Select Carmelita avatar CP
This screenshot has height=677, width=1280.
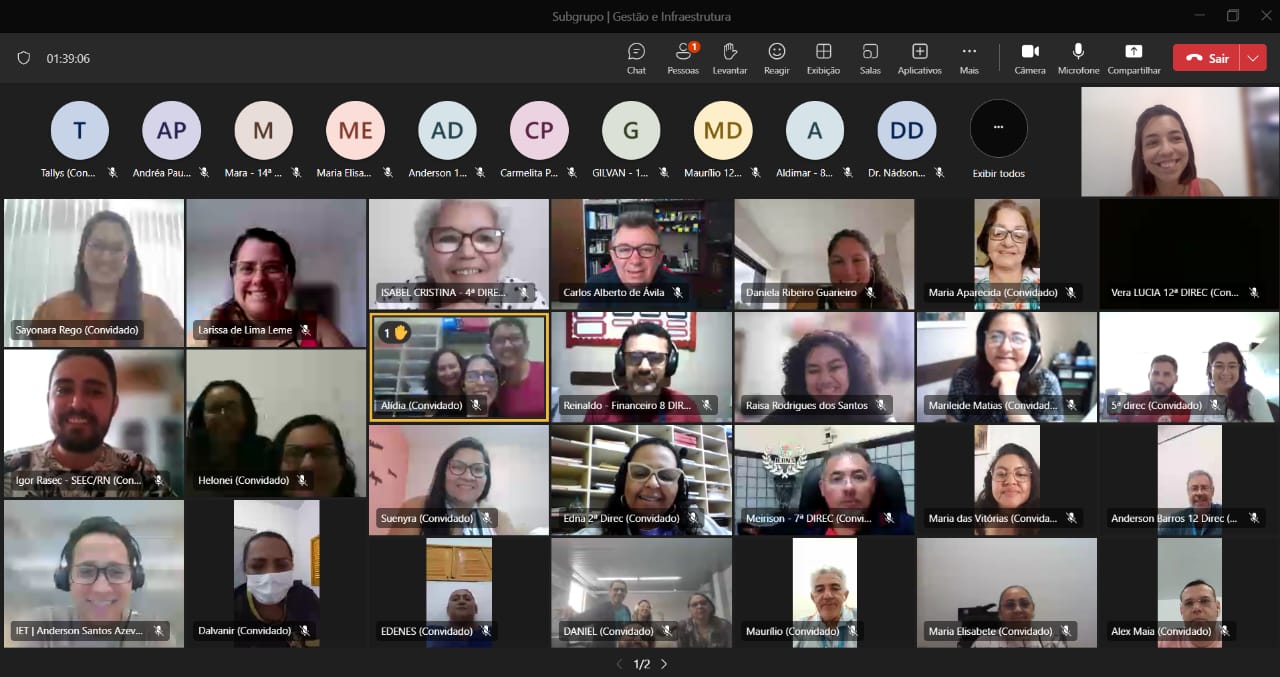pos(539,130)
